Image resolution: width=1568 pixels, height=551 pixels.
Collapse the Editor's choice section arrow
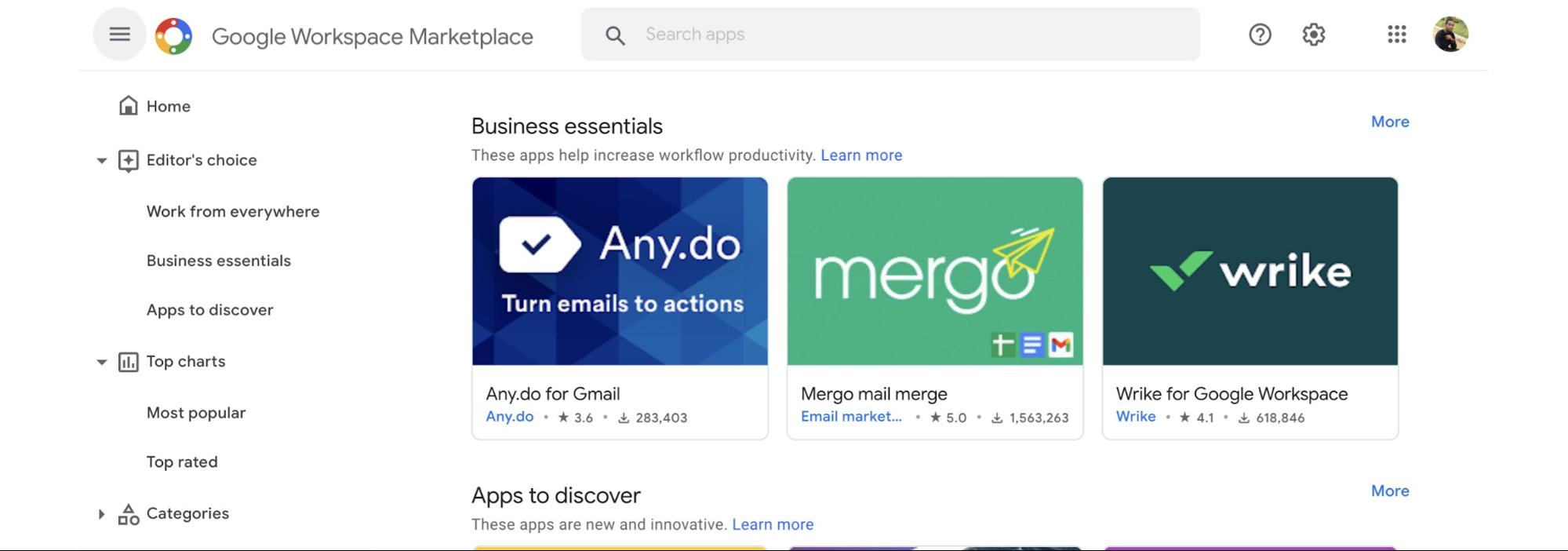pyautogui.click(x=101, y=161)
